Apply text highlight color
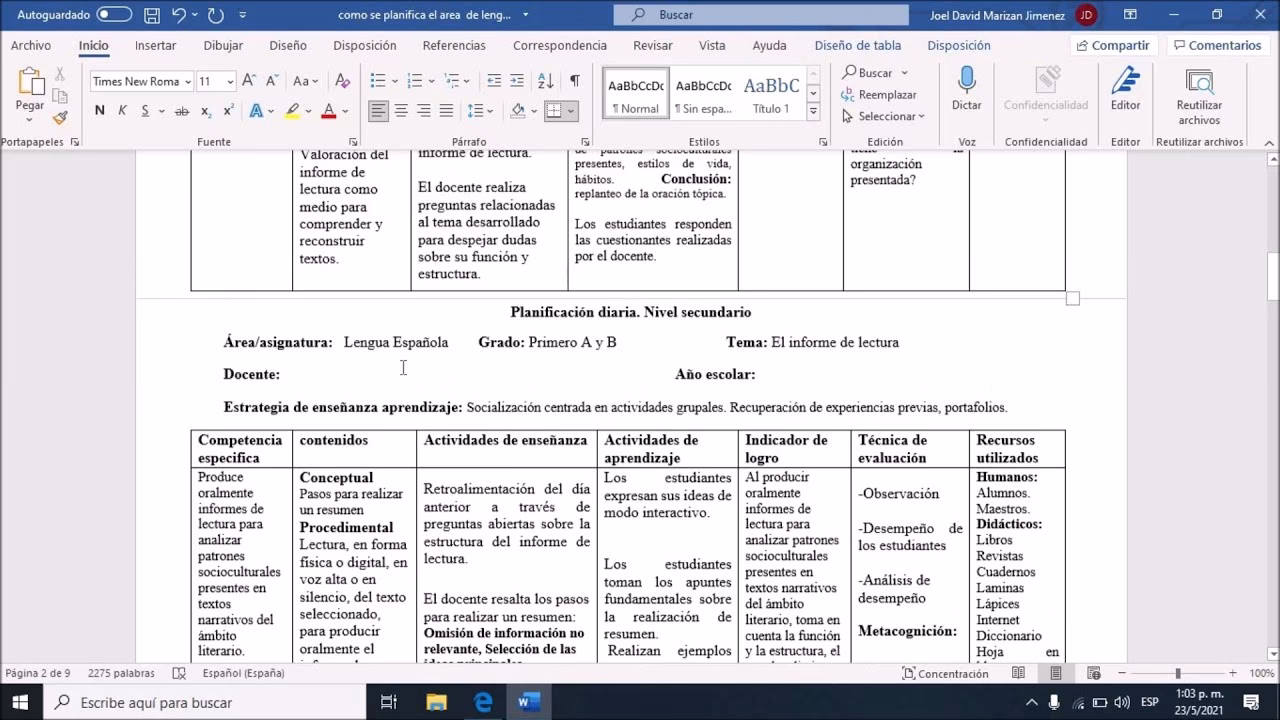 pos(293,110)
